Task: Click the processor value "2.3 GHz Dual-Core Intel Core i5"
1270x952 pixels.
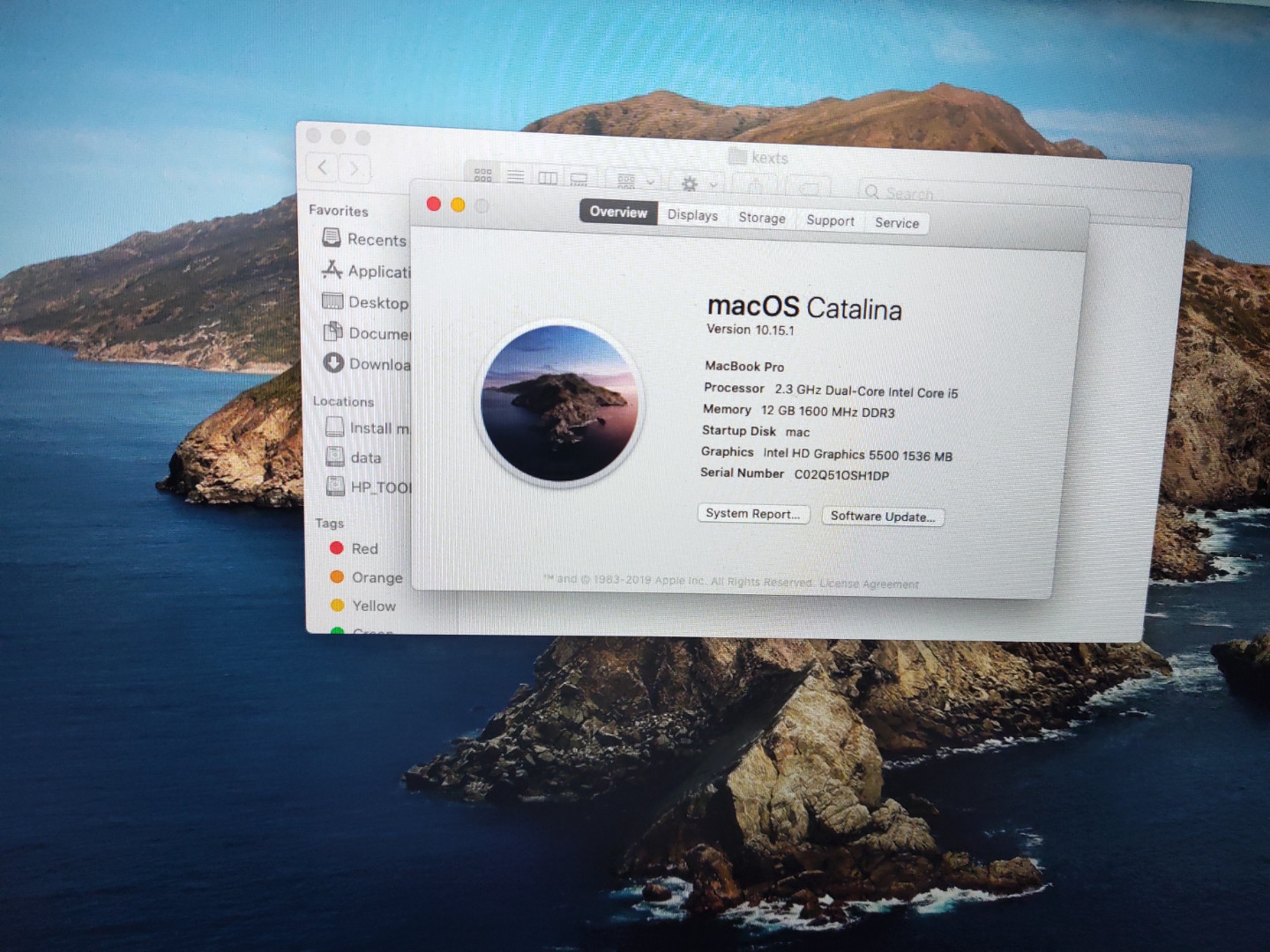Action: click(866, 390)
